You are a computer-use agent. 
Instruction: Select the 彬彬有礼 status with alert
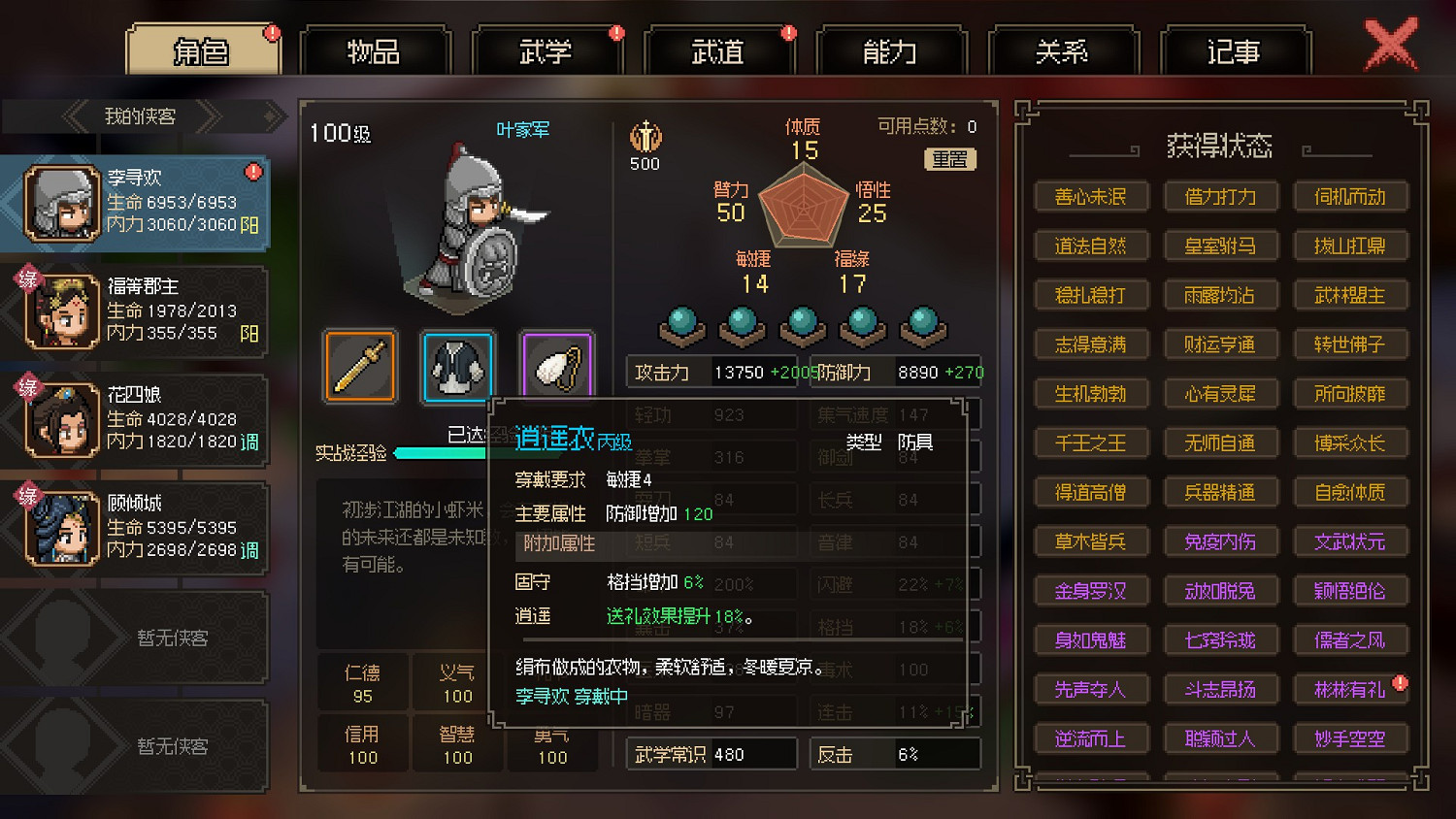tap(1350, 690)
